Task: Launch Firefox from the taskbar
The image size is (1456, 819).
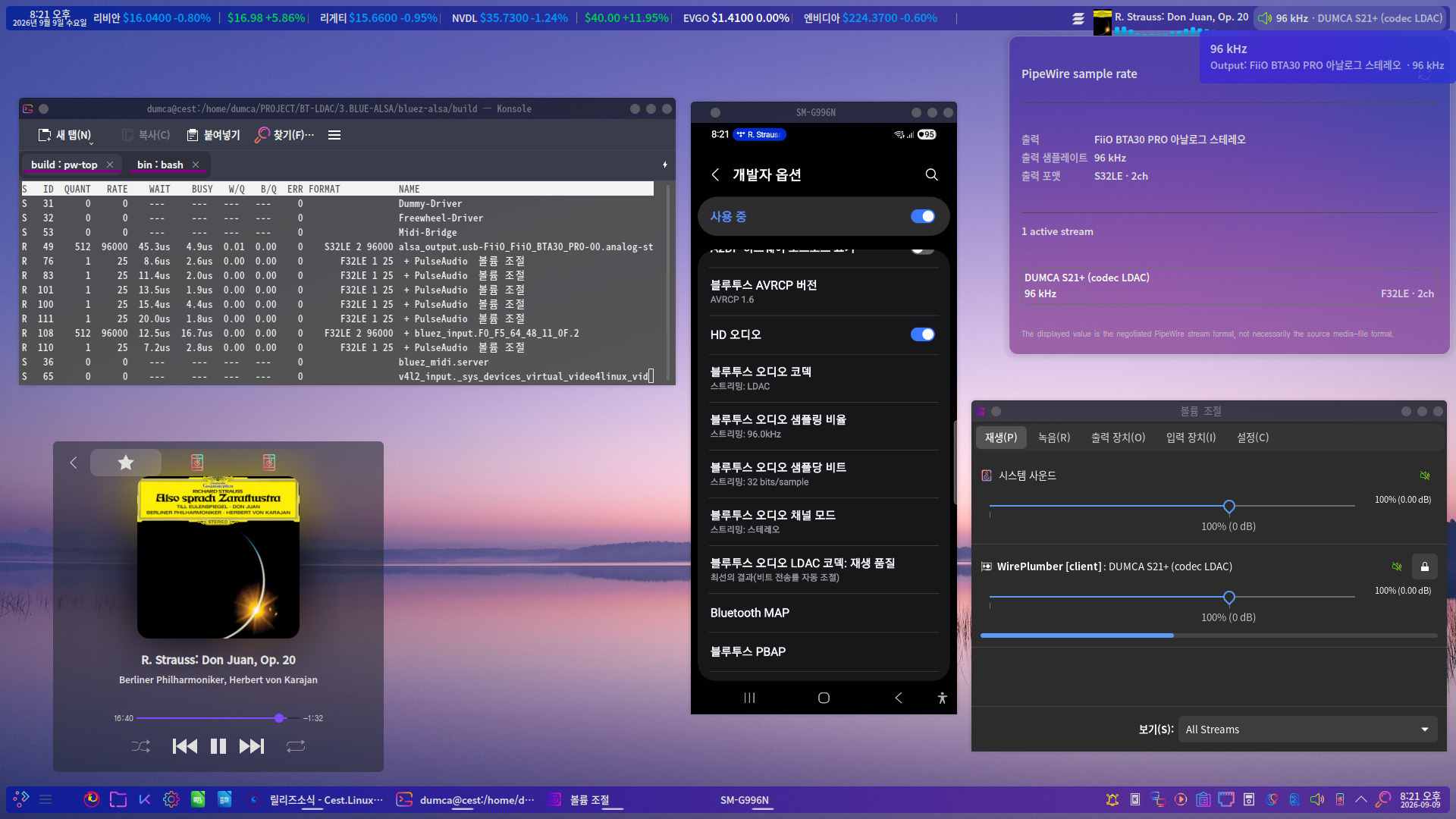Action: [x=92, y=799]
